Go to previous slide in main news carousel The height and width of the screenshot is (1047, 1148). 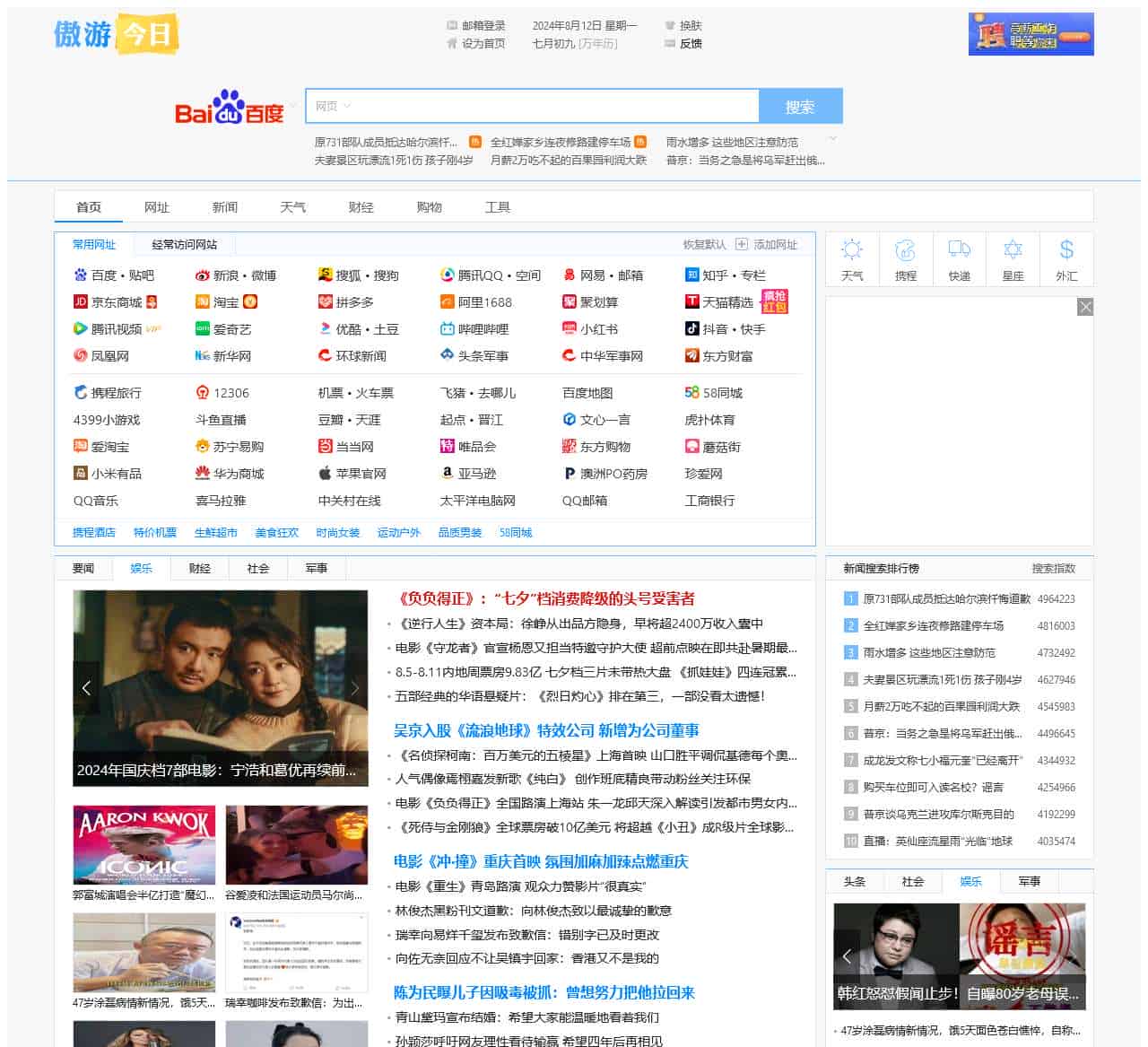[x=86, y=688]
